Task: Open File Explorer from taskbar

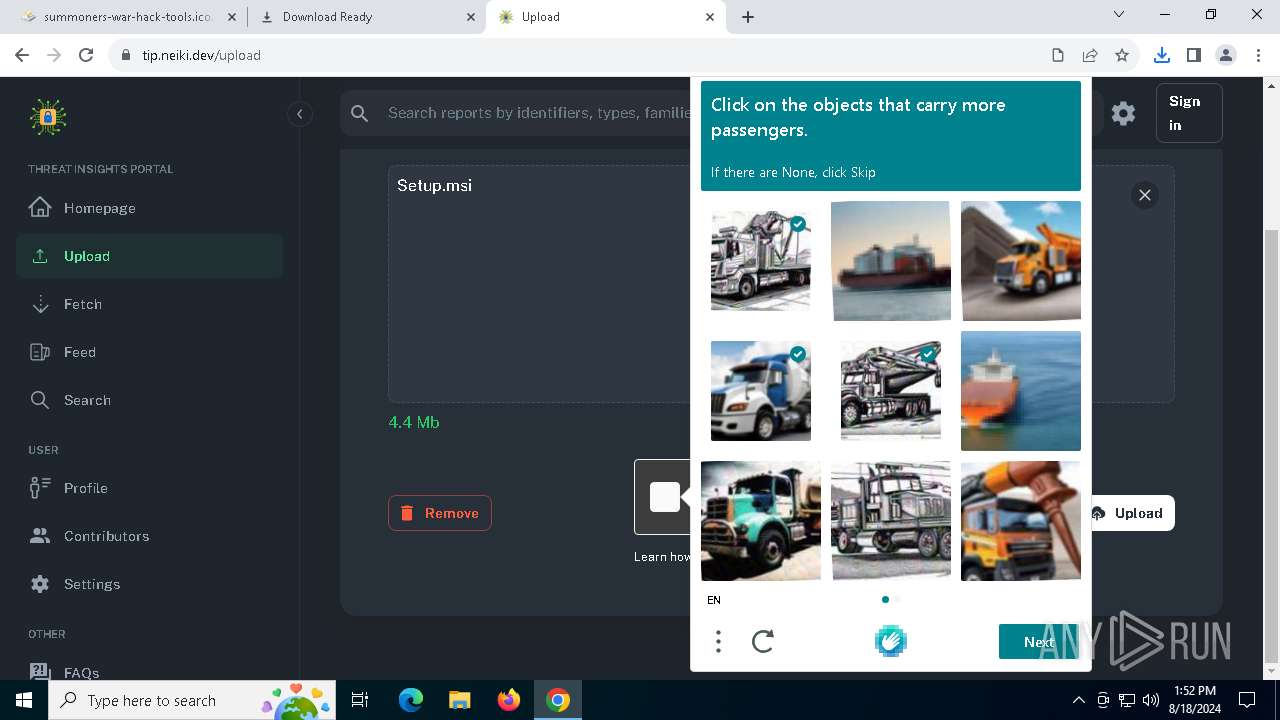Action: click(459, 700)
